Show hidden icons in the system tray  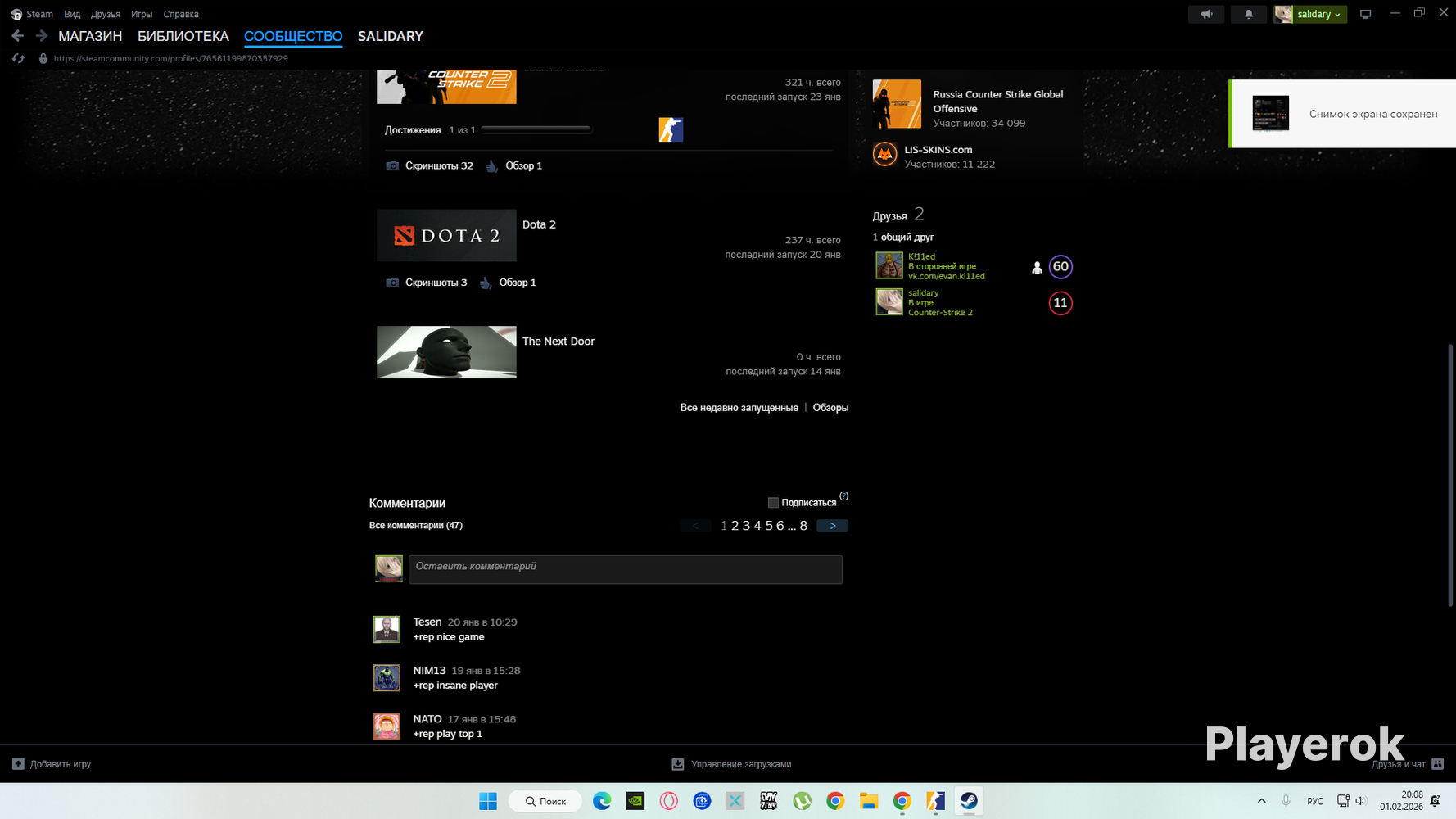click(x=1261, y=801)
